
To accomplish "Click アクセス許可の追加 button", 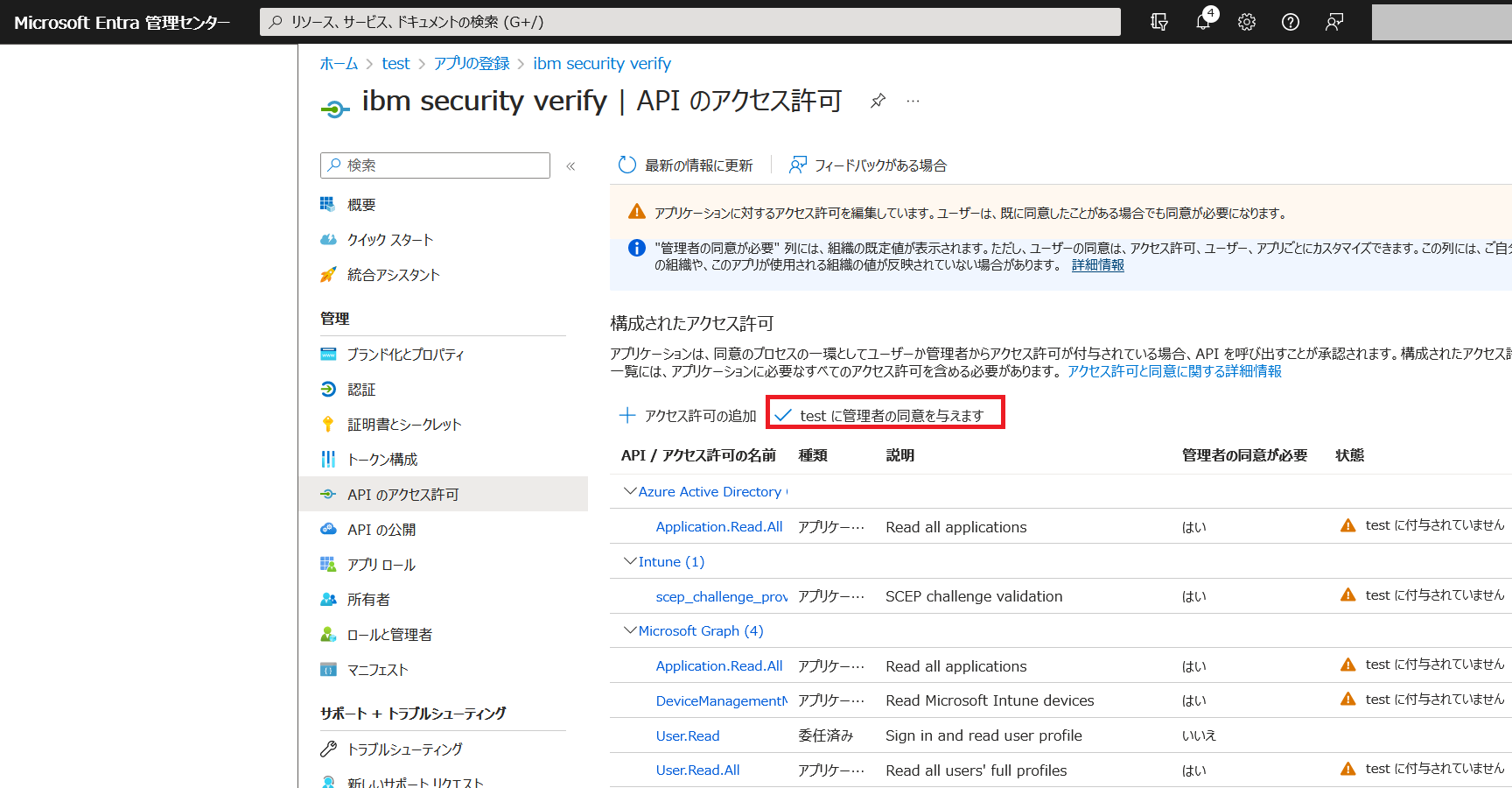I will point(688,415).
